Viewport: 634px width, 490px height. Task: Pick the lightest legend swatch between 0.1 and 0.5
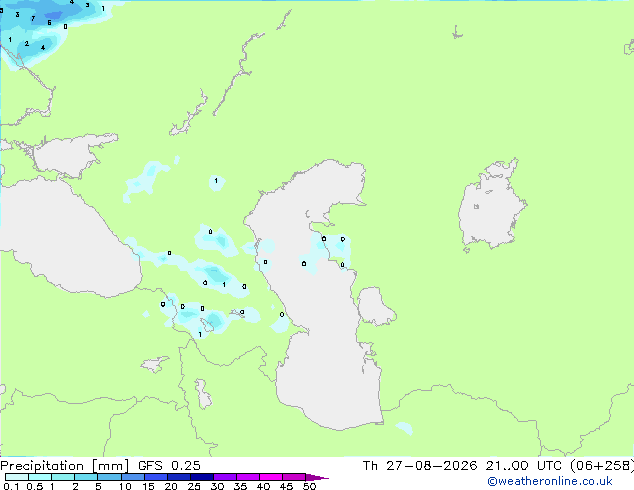(x=17, y=477)
